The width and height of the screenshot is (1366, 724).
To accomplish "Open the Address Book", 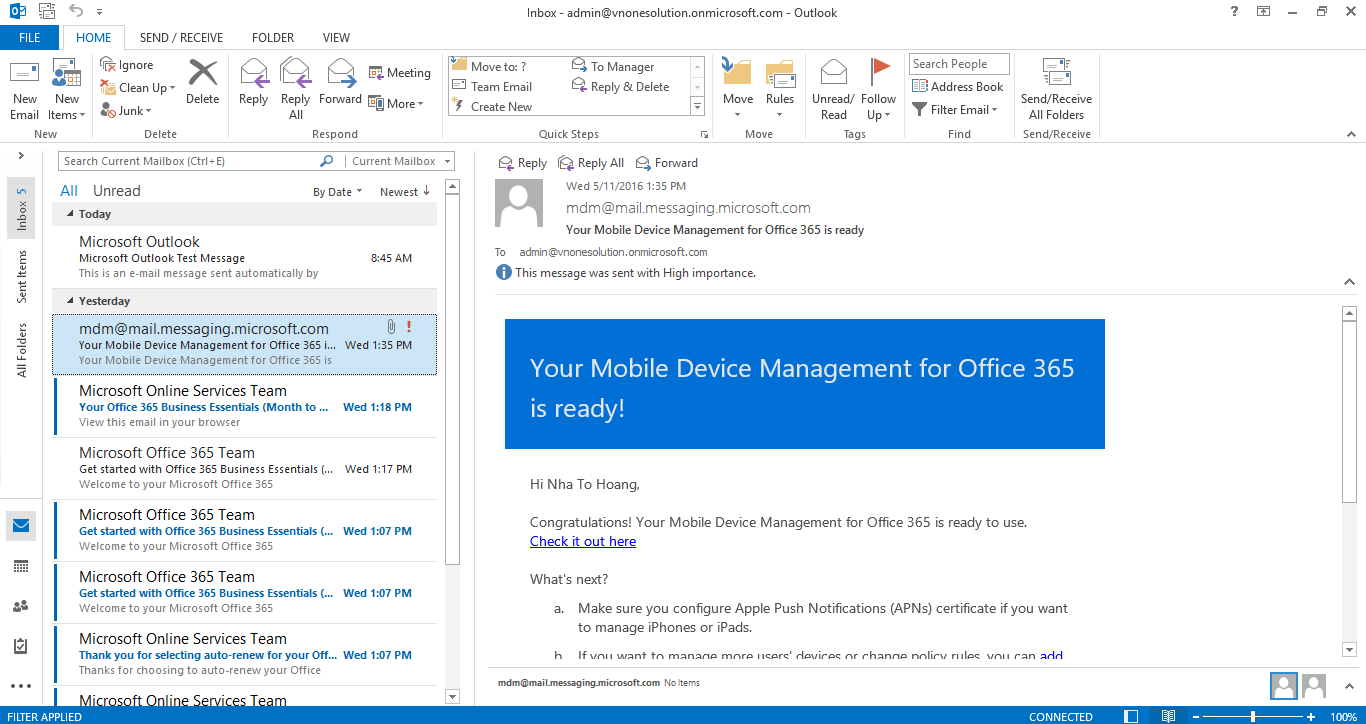I will pyautogui.click(x=957, y=87).
